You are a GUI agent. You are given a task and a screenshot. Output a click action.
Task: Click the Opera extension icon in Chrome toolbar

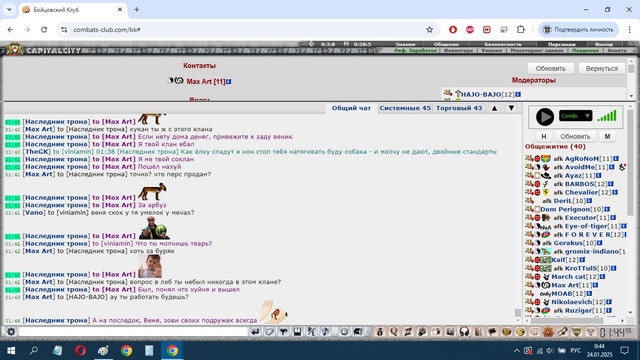453,30
